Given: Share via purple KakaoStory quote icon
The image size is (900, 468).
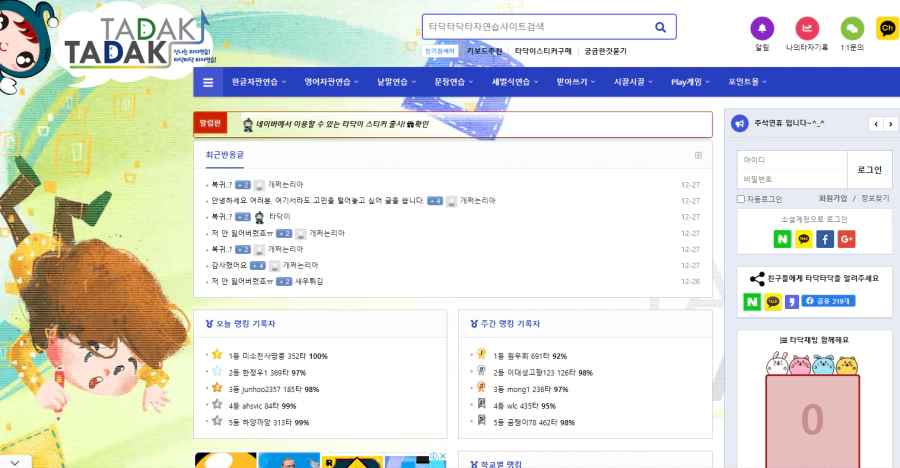Looking at the screenshot, I should point(792,301).
